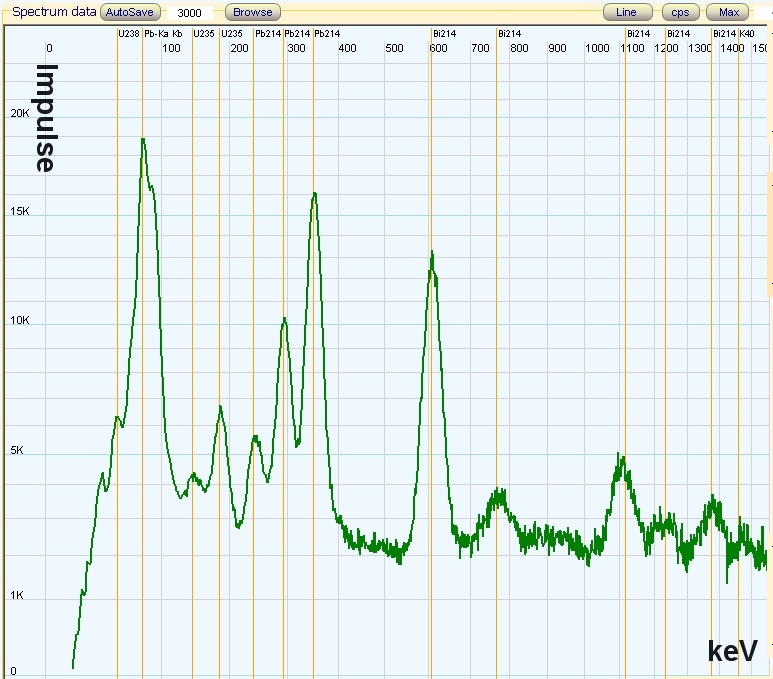773x679 pixels.
Task: Switch the plot to Line mode
Action: point(626,12)
